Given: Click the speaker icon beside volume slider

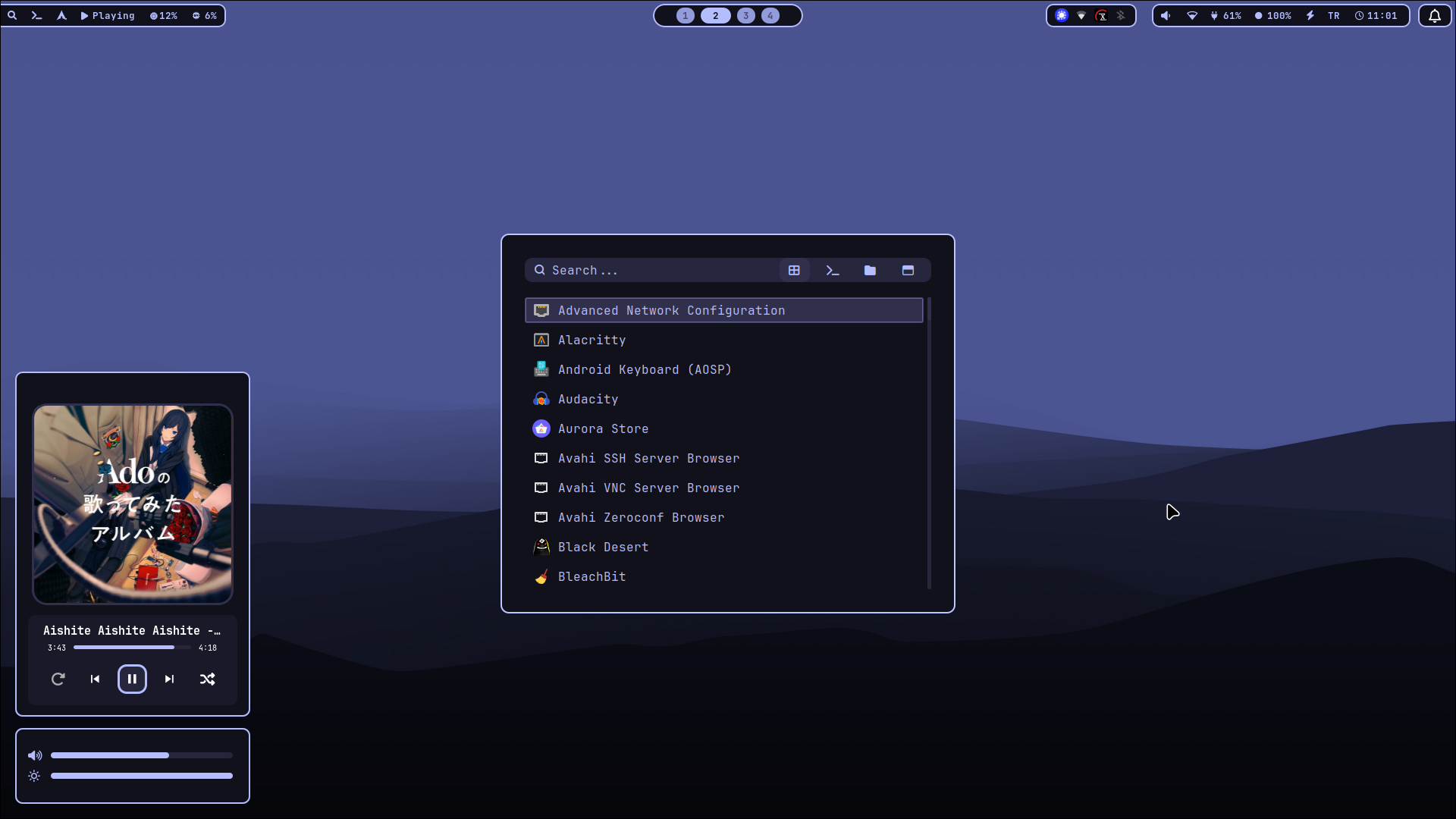Looking at the screenshot, I should coord(35,755).
